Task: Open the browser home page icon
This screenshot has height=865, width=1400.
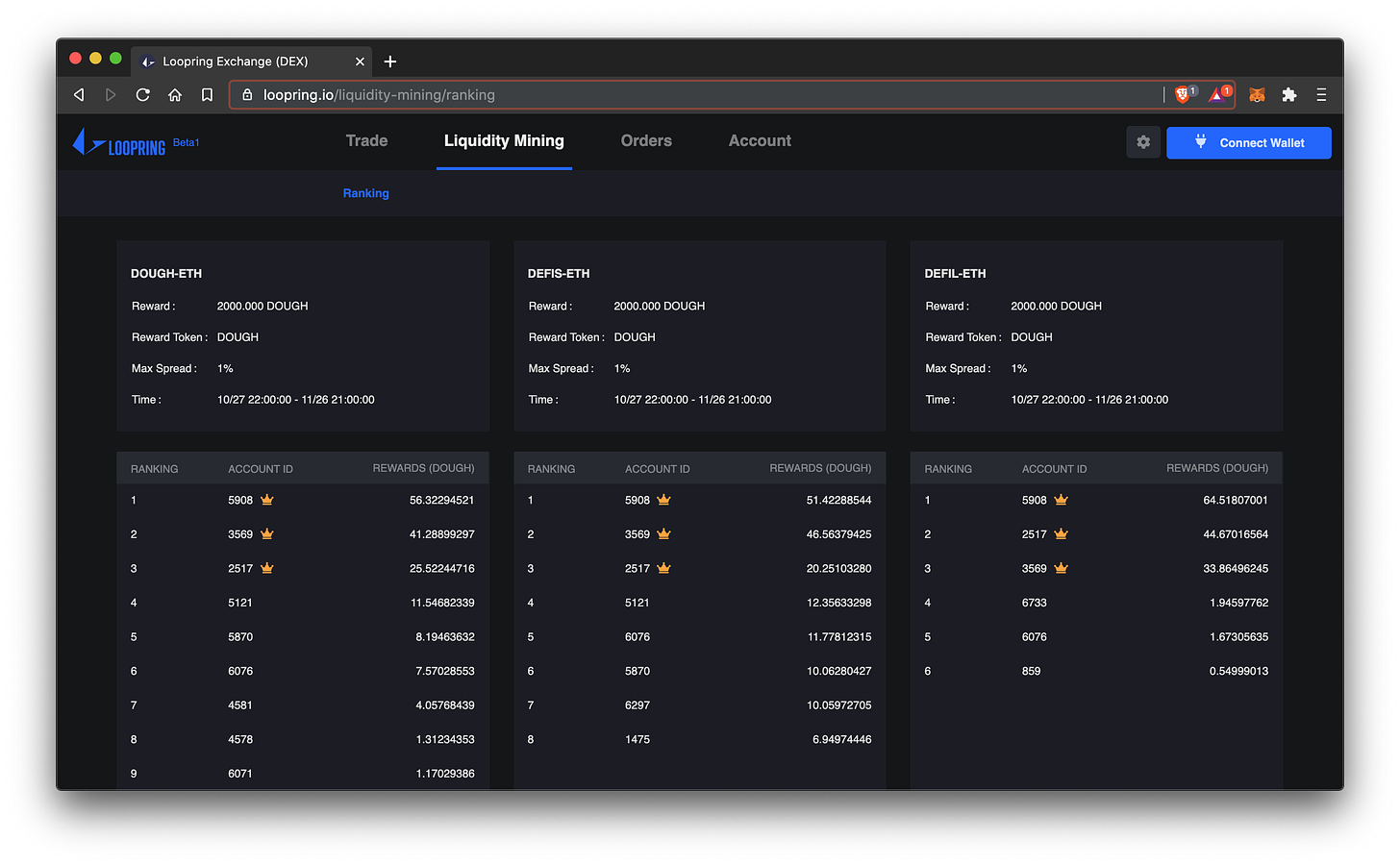Action: pyautogui.click(x=175, y=94)
